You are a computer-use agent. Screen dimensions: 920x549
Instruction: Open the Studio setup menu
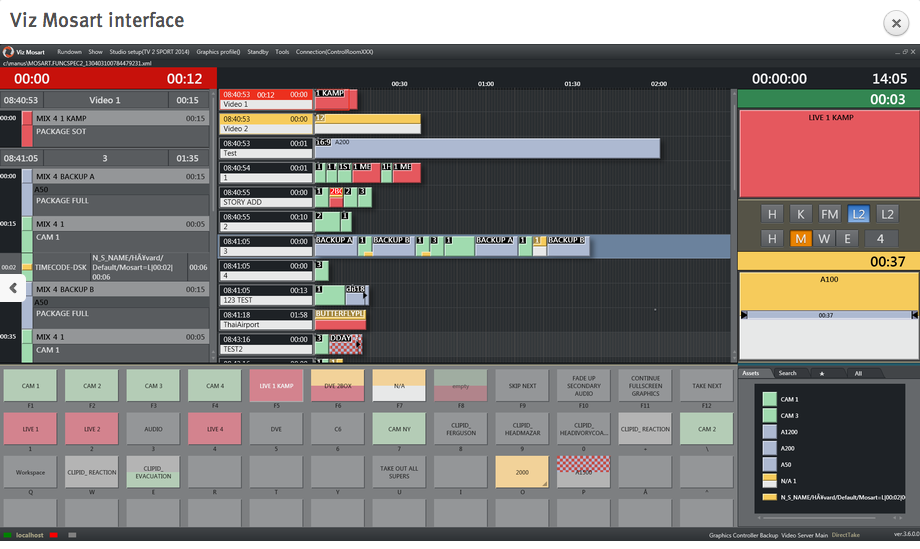[148, 51]
